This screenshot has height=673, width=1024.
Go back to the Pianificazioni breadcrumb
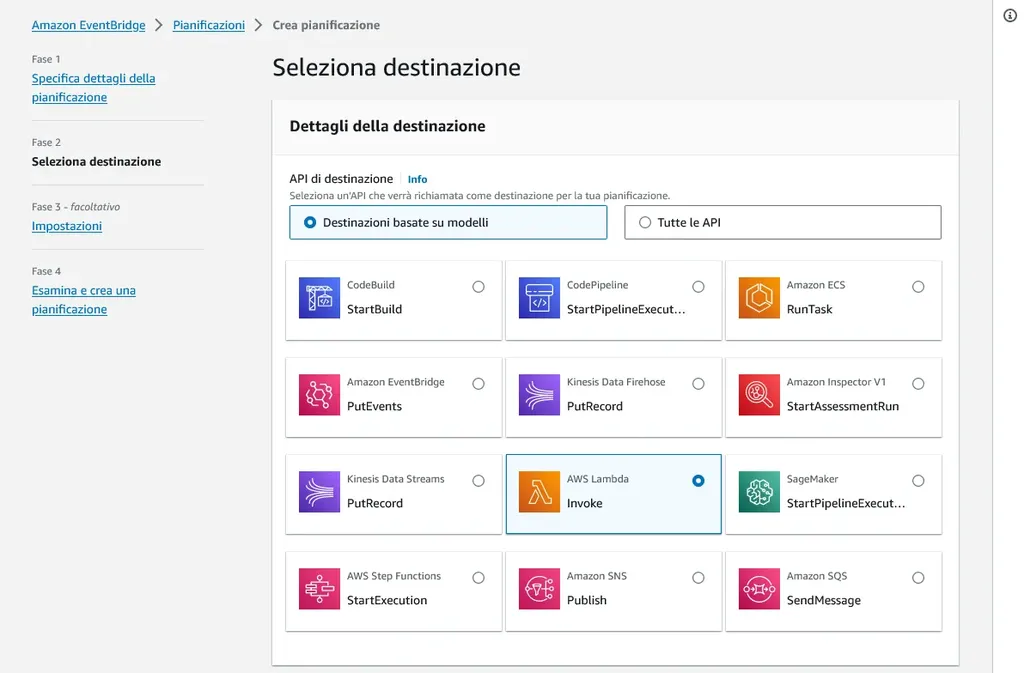click(x=209, y=25)
